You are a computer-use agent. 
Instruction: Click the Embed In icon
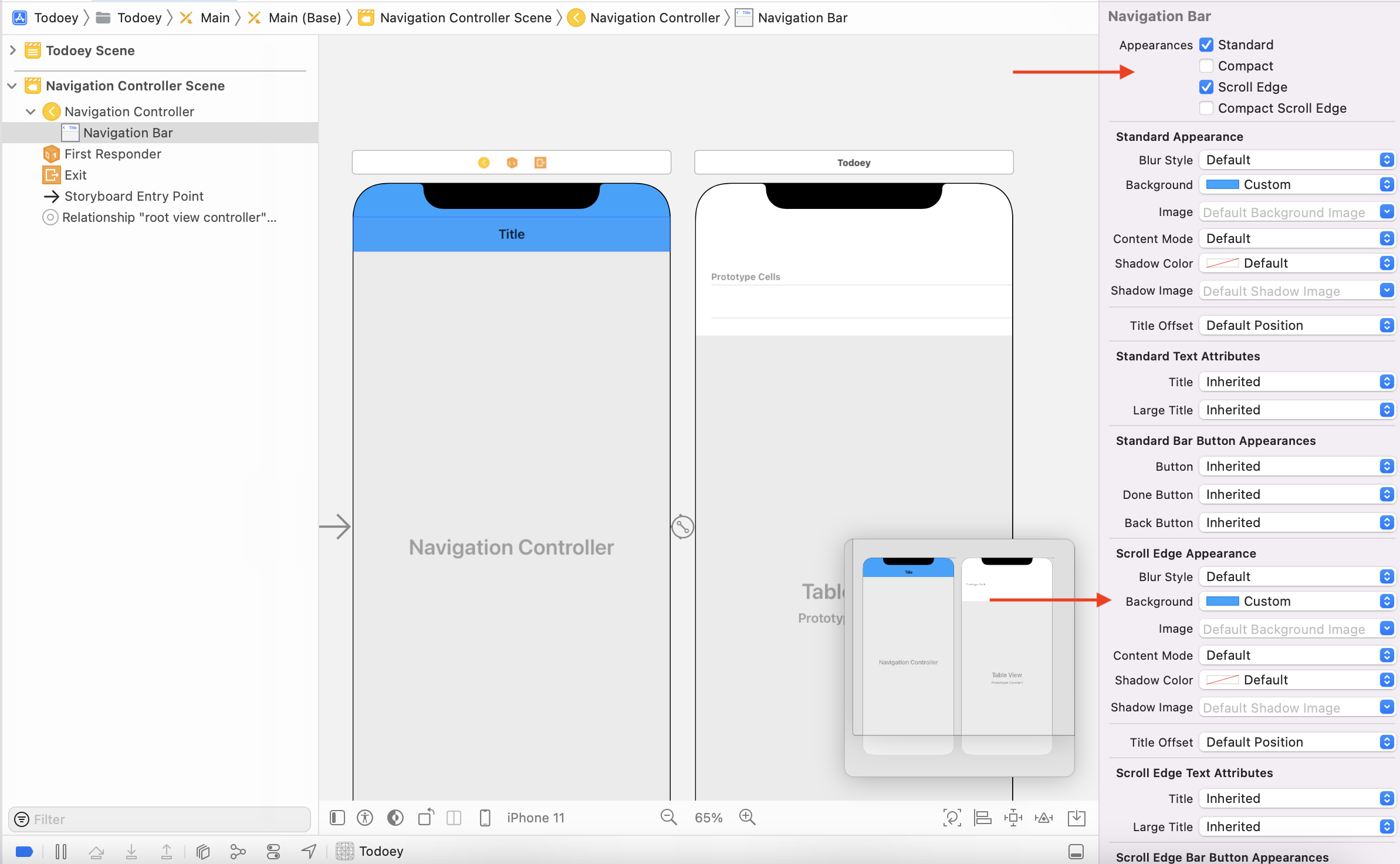point(1077,818)
